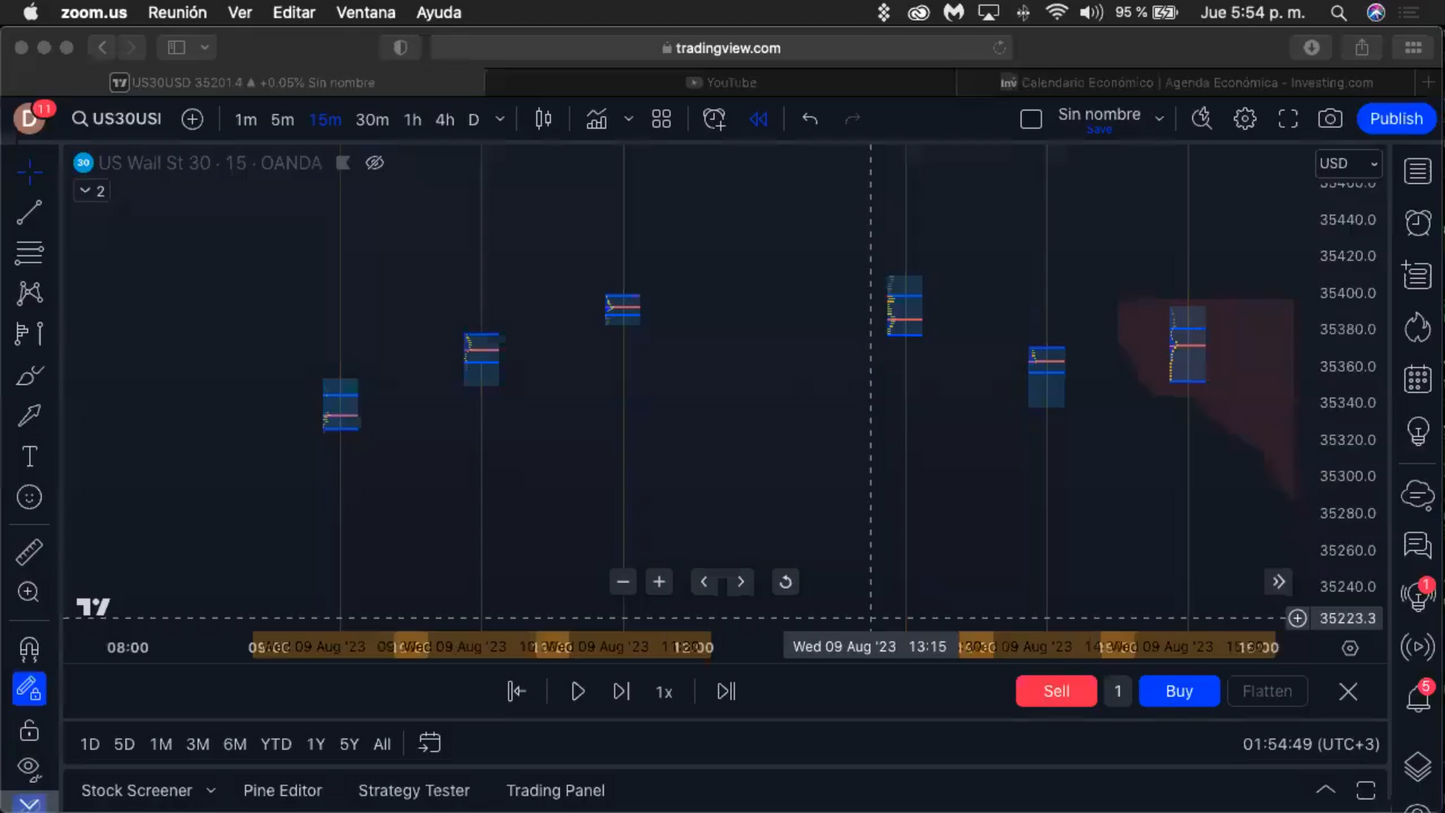Select the Trend Line drawing tool
Image resolution: width=1445 pixels, height=813 pixels.
29,212
